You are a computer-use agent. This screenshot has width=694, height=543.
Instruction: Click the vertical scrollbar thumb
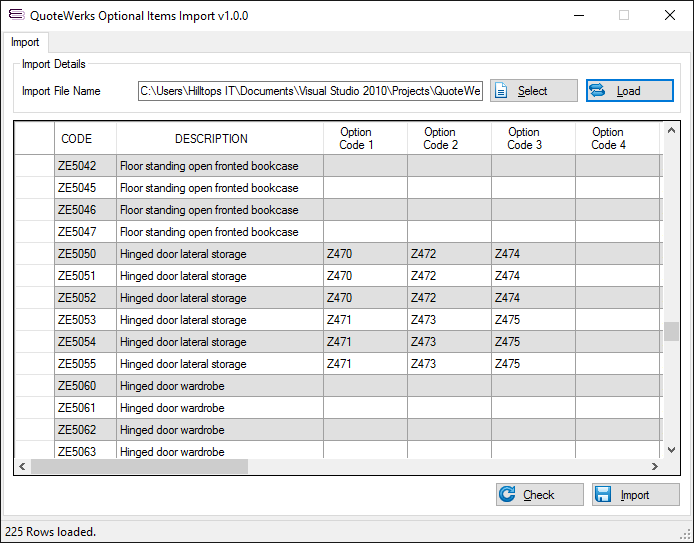click(672, 331)
